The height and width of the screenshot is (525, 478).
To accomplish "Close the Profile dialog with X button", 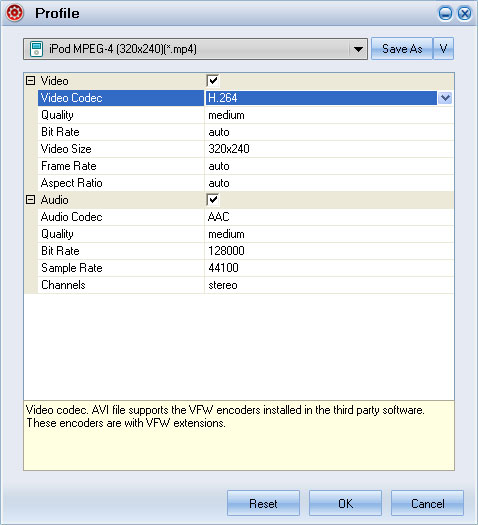I will tap(464, 14).
